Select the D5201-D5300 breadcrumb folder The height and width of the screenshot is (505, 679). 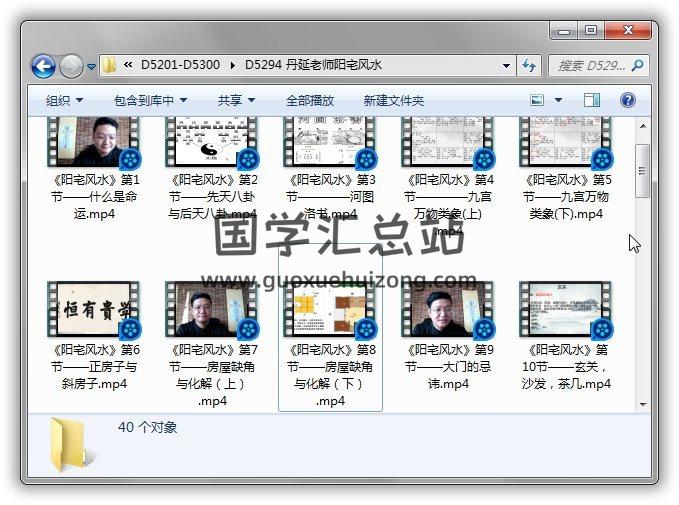182,66
